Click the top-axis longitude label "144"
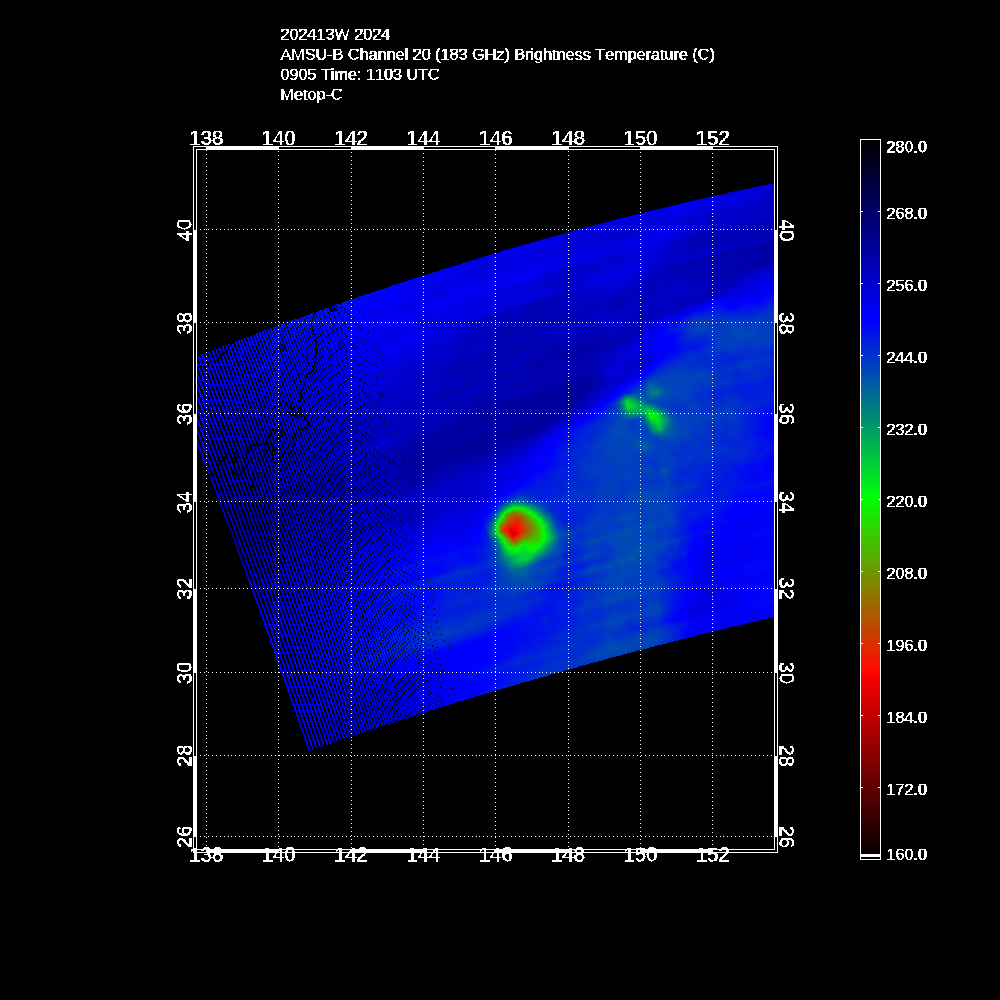This screenshot has width=1000, height=1000. (423, 138)
